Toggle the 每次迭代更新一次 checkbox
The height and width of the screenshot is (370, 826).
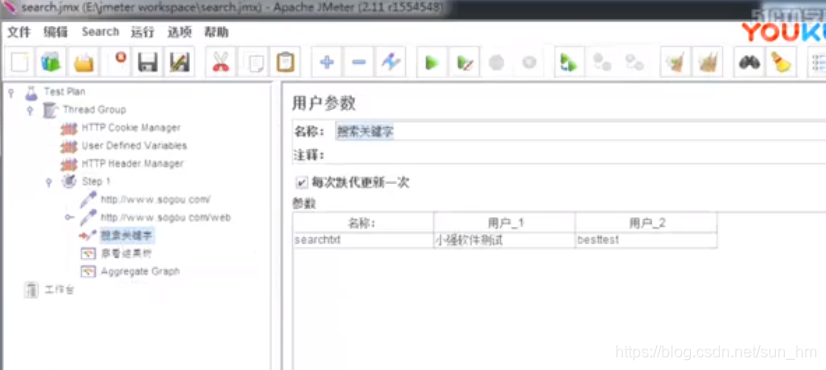coord(301,183)
